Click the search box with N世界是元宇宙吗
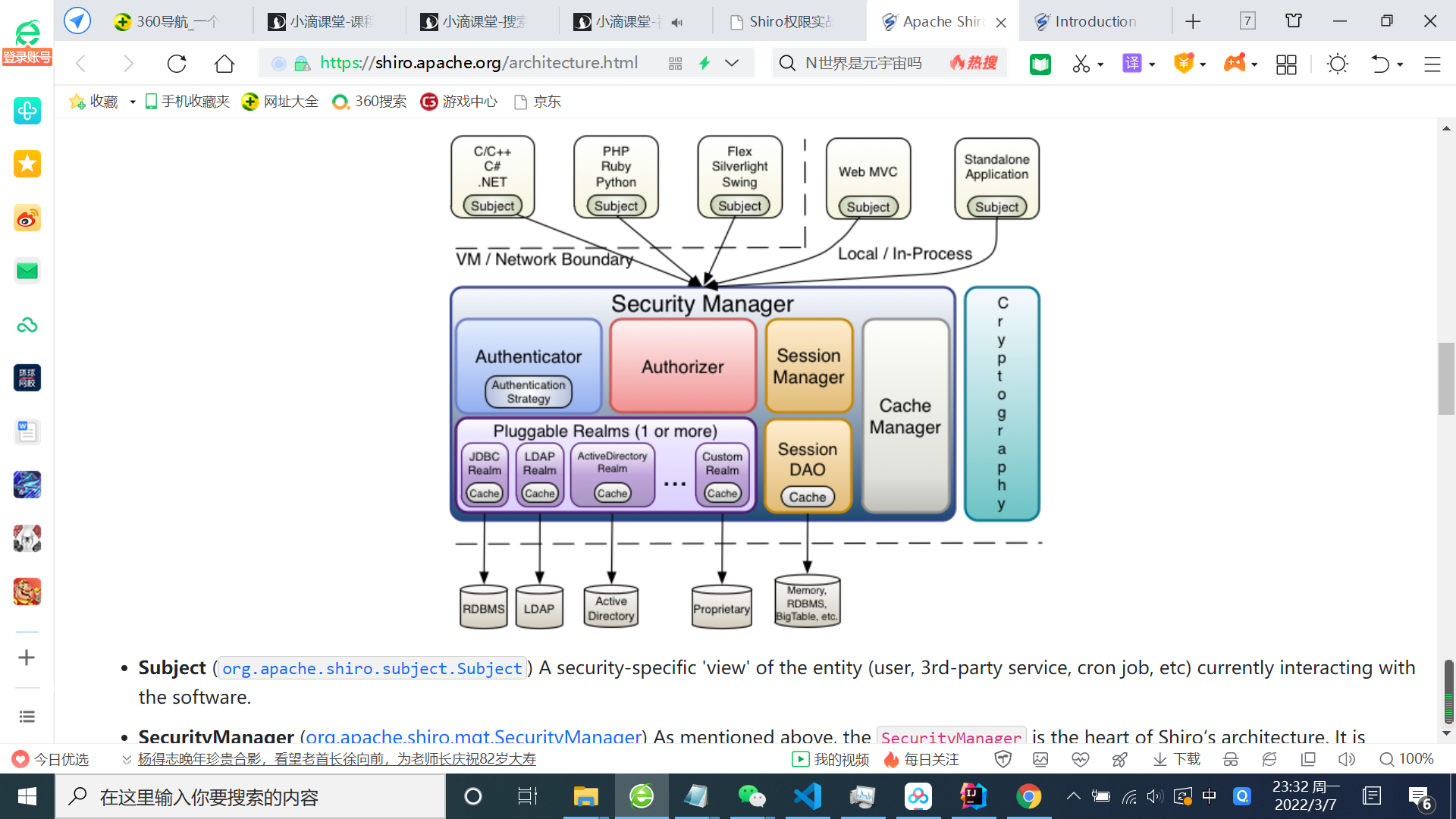The width and height of the screenshot is (1456, 819). click(x=864, y=63)
